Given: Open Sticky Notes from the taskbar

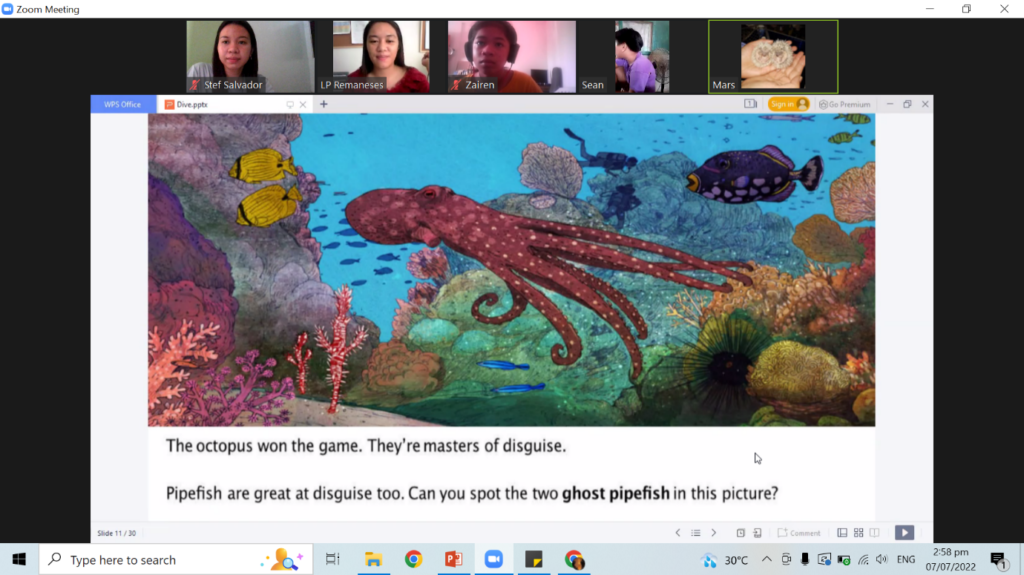Looking at the screenshot, I should point(534,559).
